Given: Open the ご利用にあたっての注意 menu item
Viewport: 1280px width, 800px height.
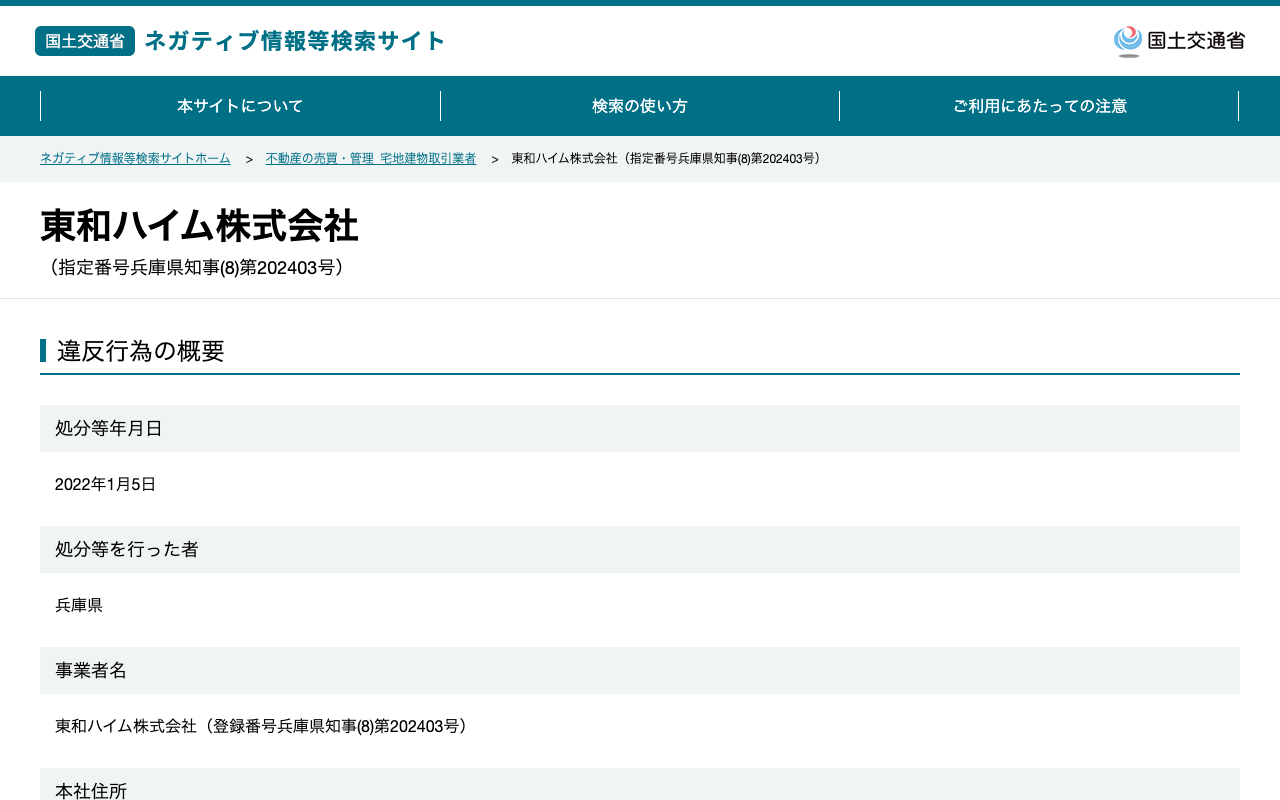Looking at the screenshot, I should (x=1039, y=106).
